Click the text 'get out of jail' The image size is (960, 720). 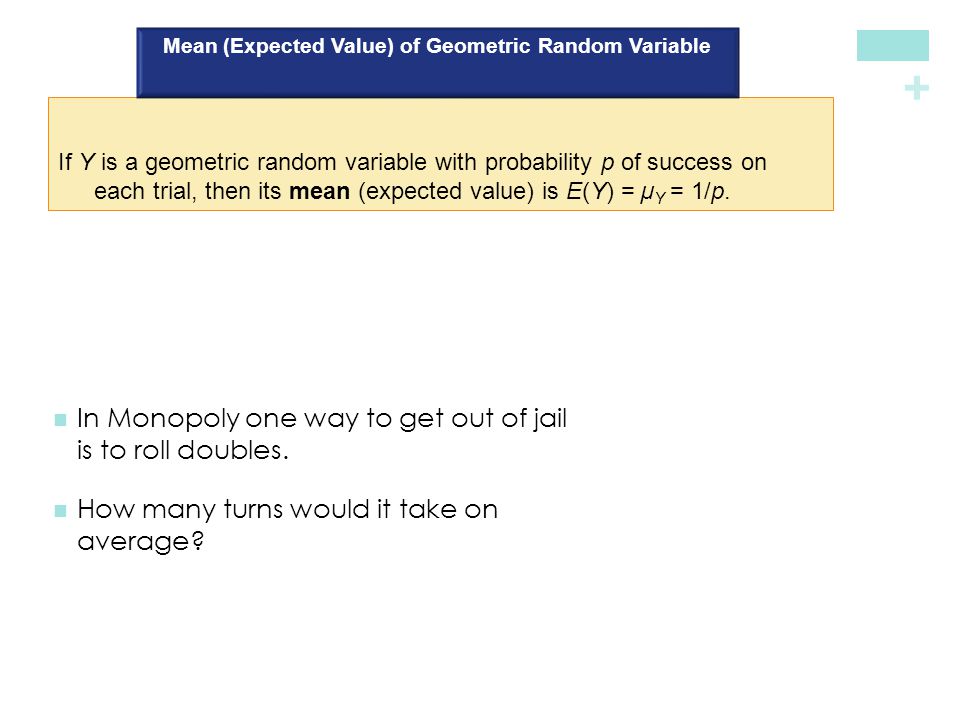483,419
